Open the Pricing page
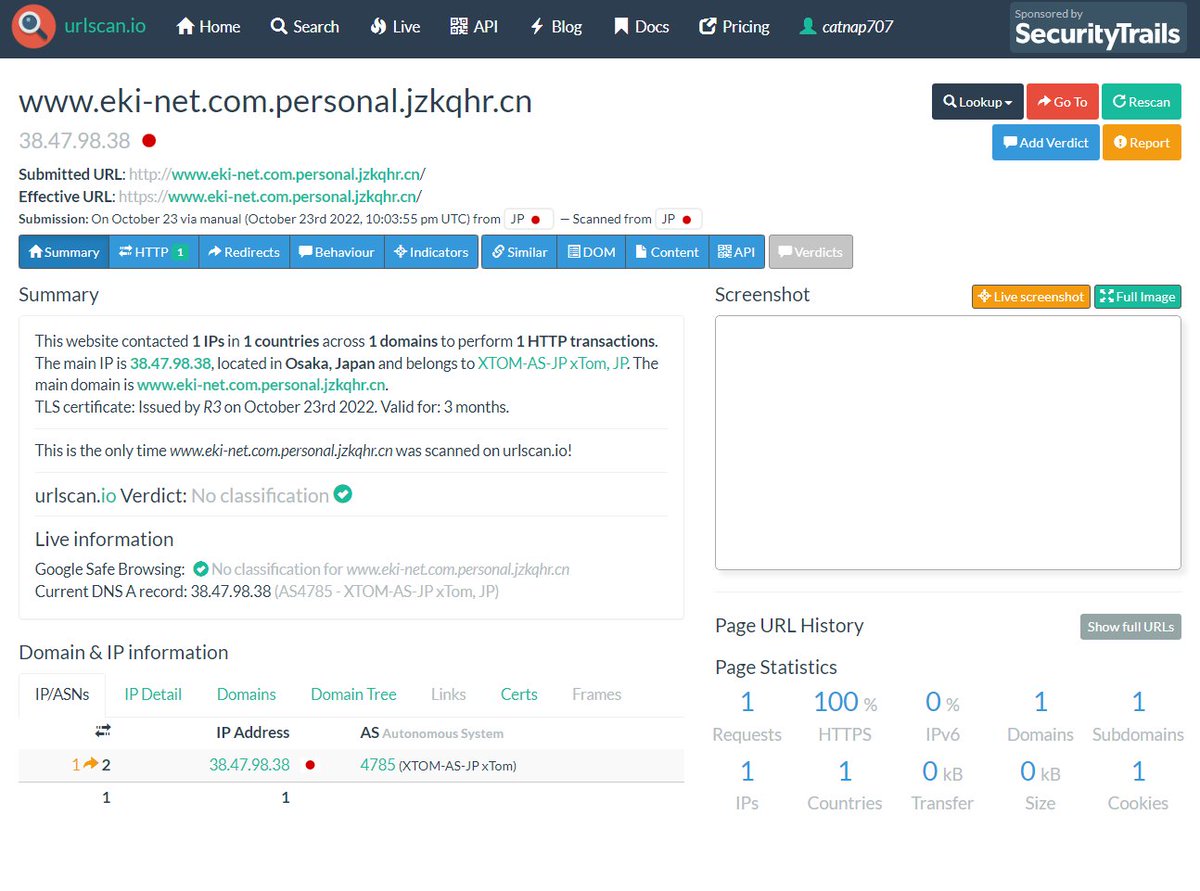1200x891 pixels. point(734,27)
